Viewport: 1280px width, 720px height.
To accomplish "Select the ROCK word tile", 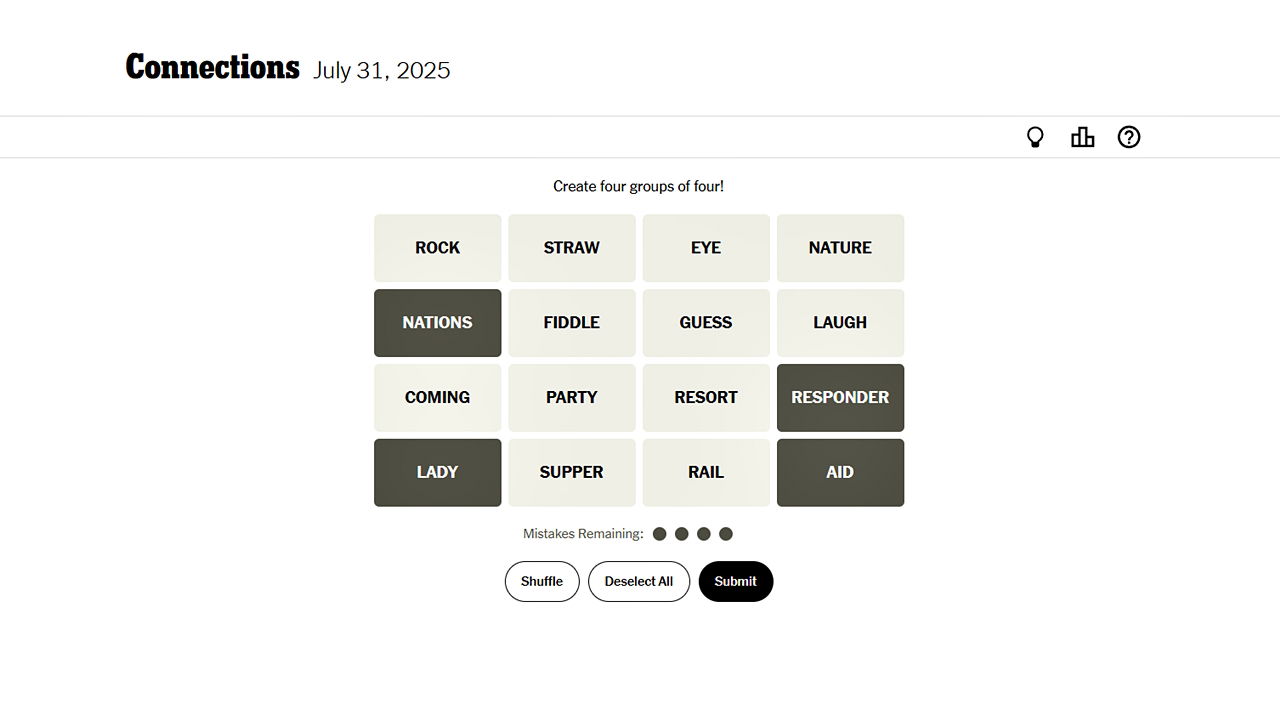I will (x=437, y=248).
